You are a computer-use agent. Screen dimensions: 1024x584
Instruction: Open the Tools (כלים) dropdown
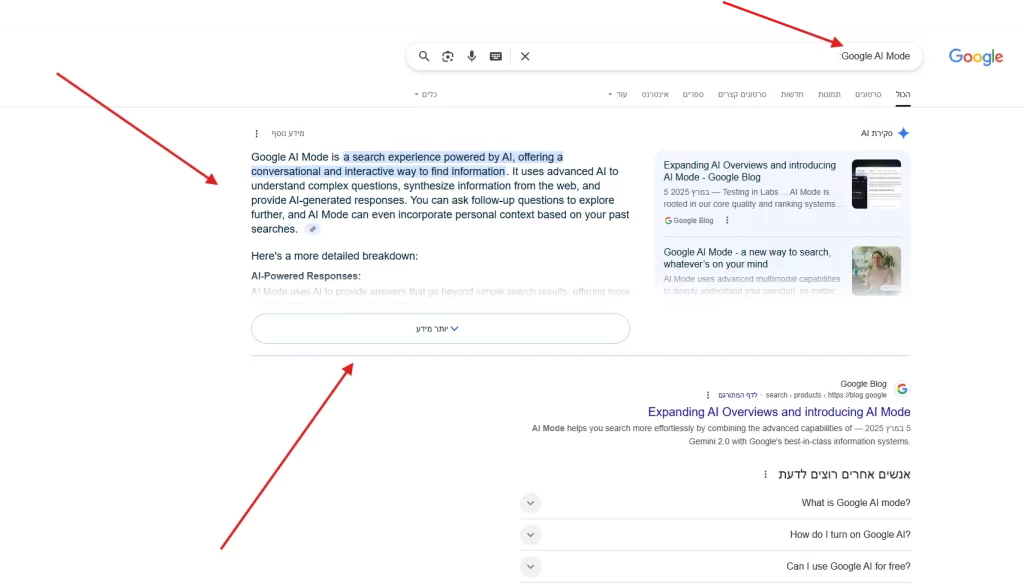pyautogui.click(x=425, y=94)
